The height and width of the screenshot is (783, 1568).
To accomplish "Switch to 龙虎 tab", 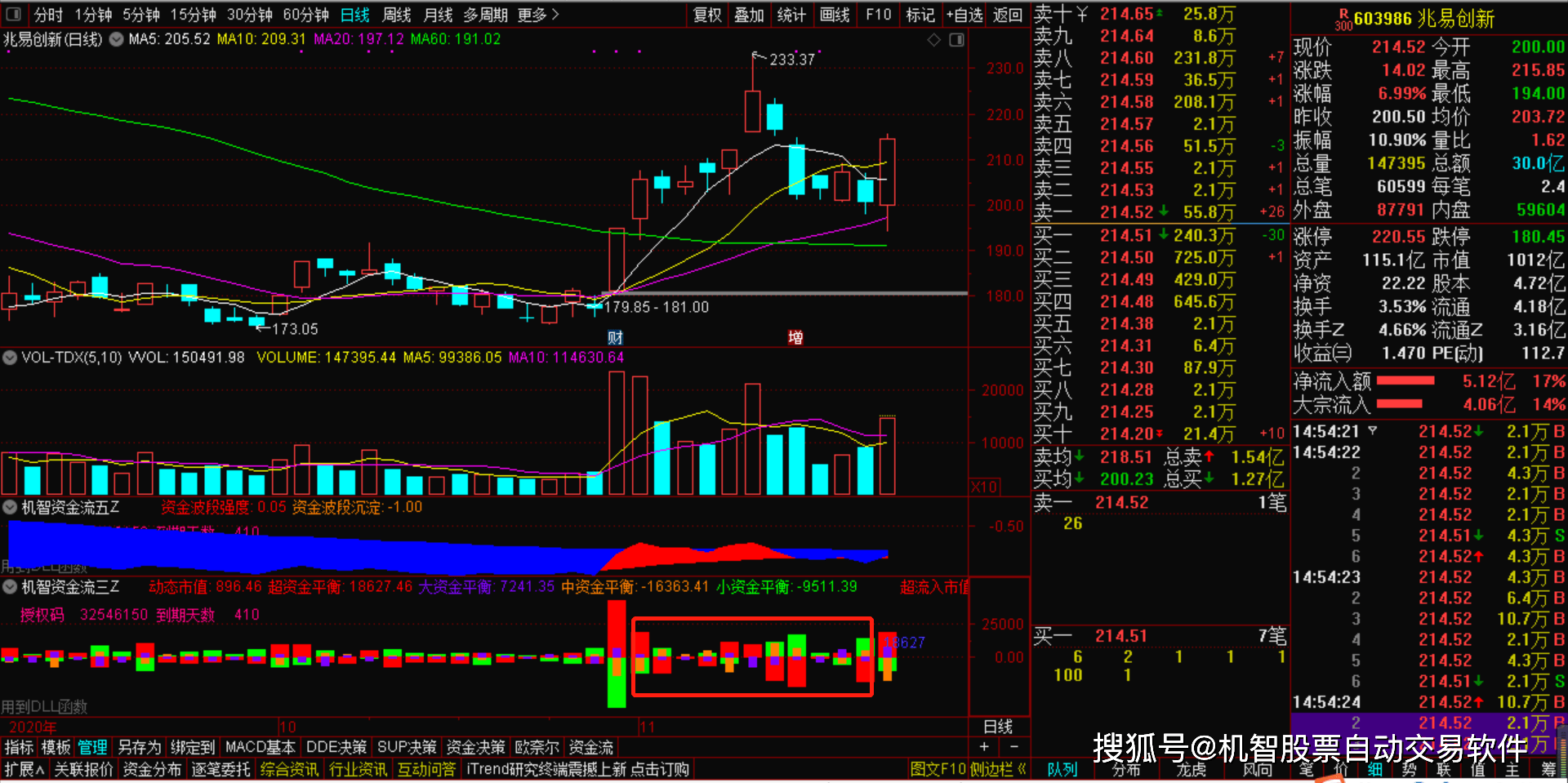I will pos(1191,769).
